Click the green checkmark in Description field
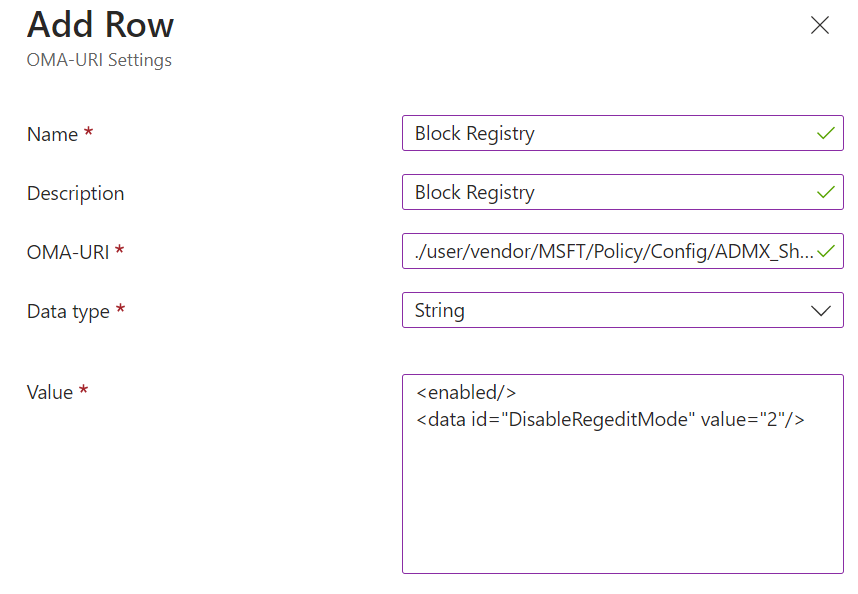Image resolution: width=858 pixels, height=594 pixels. coord(826,192)
